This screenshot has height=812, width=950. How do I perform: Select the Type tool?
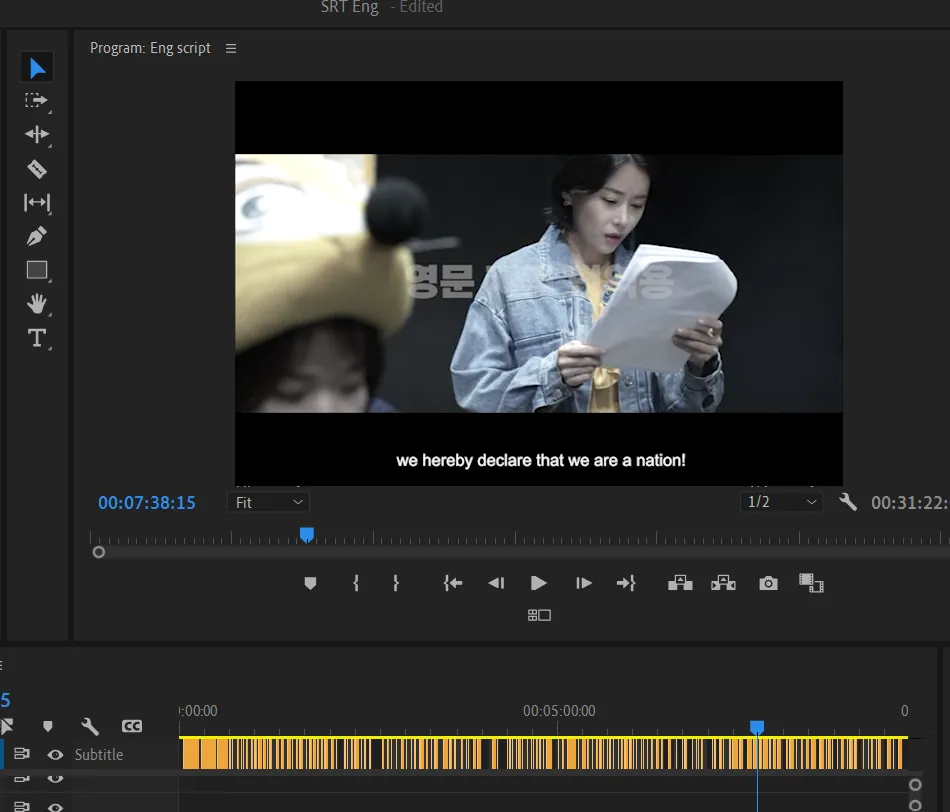(x=37, y=337)
